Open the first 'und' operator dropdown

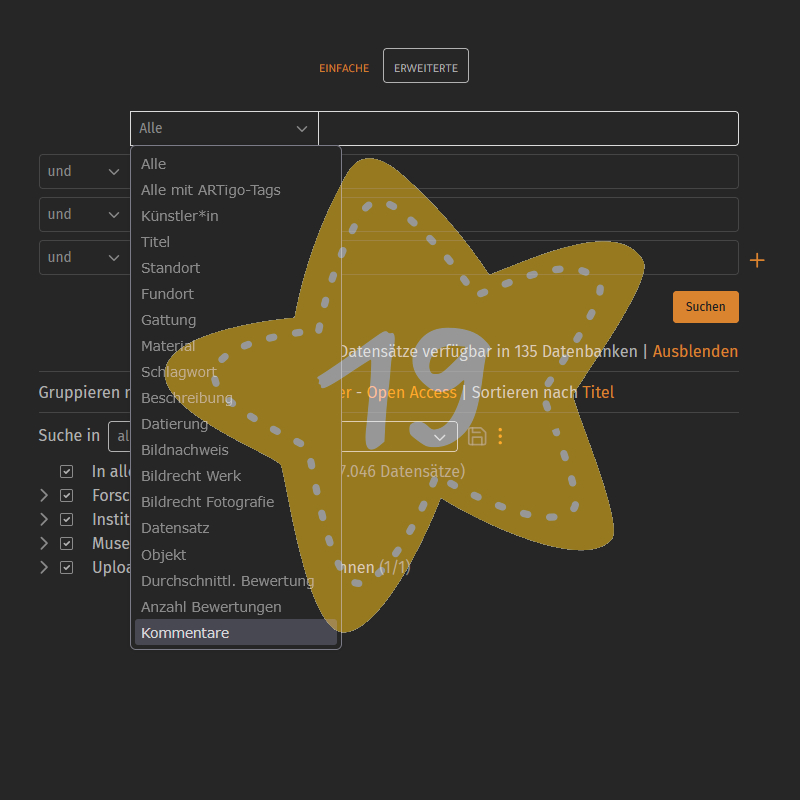click(84, 171)
